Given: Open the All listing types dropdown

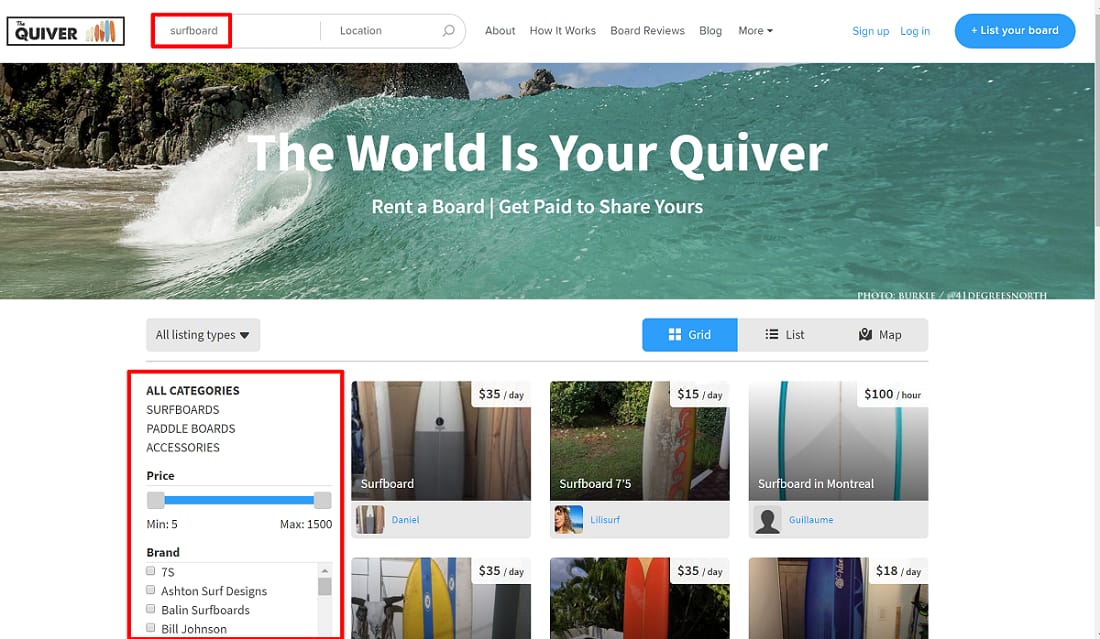Looking at the screenshot, I should [203, 334].
